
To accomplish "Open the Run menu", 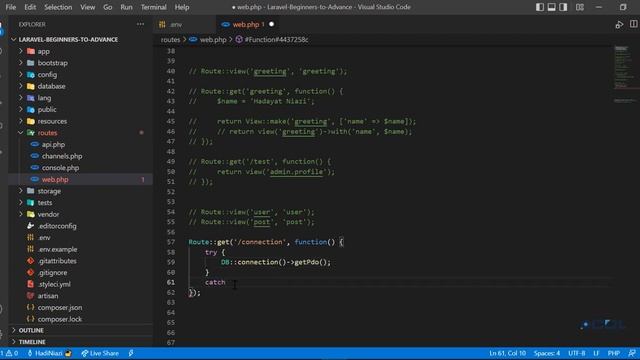I will coord(126,7).
